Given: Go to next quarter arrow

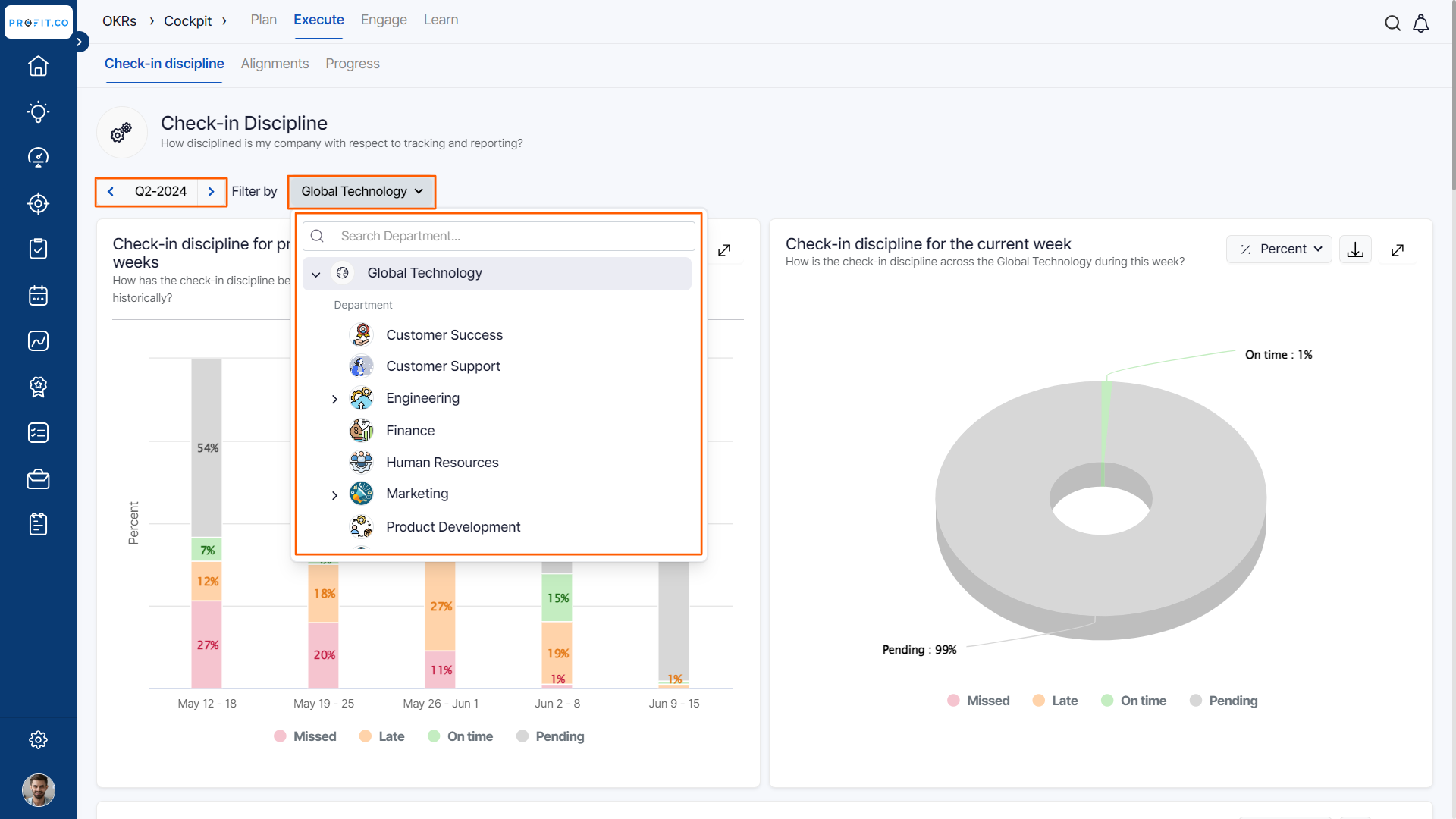Looking at the screenshot, I should 212,192.
